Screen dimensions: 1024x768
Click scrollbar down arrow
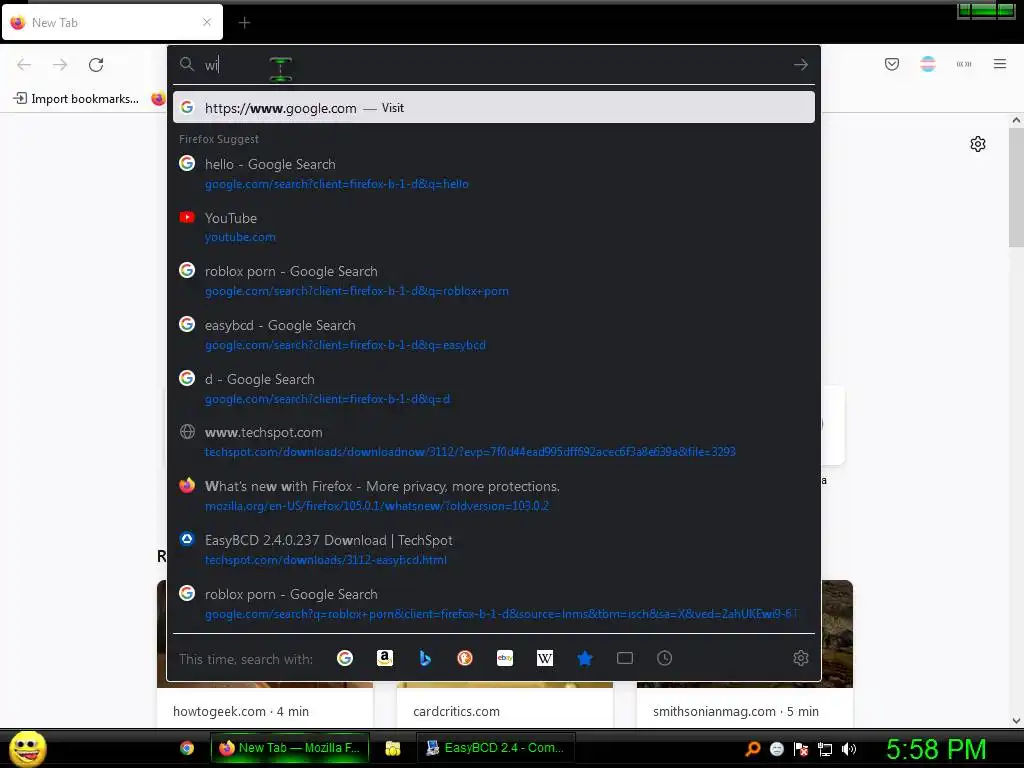[1016, 720]
